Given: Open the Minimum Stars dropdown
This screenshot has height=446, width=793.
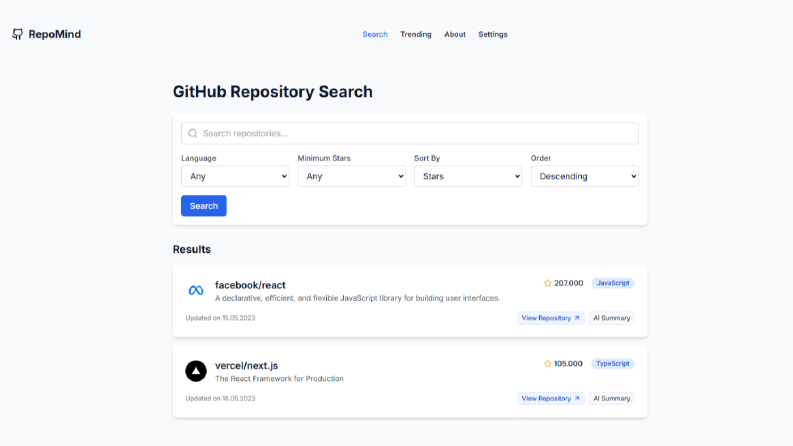Looking at the screenshot, I should click(351, 176).
